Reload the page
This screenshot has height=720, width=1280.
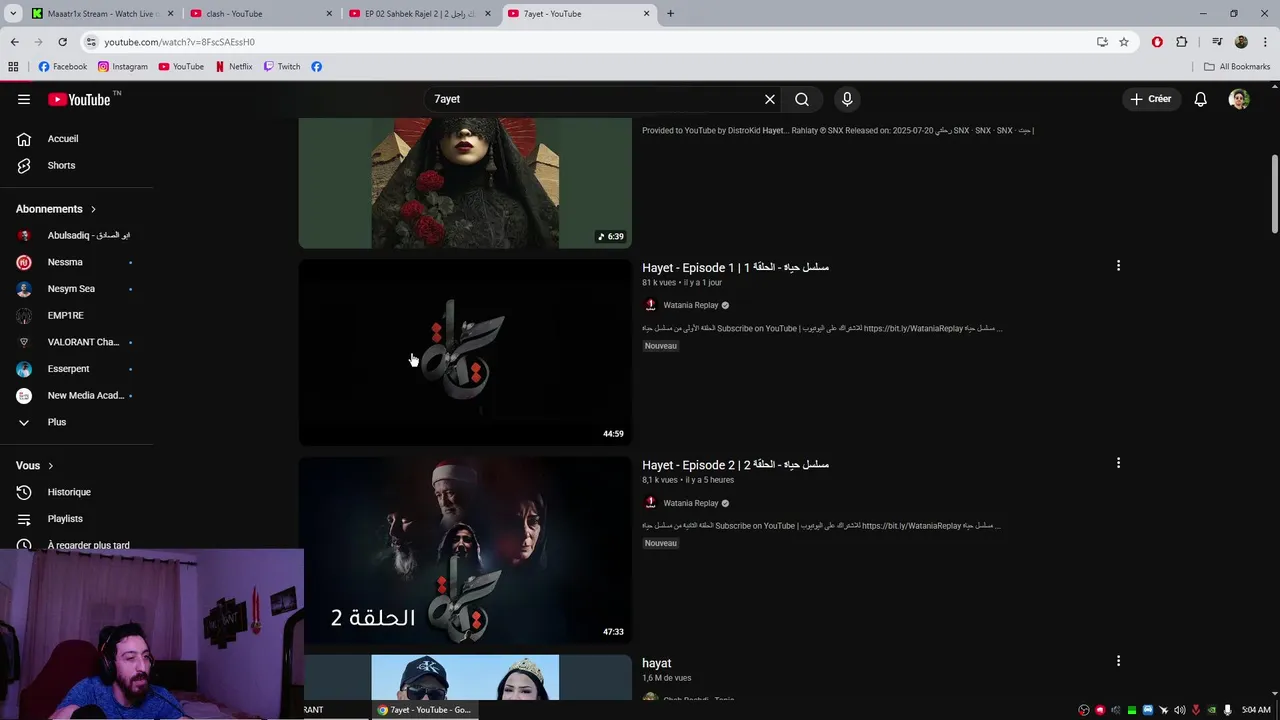coord(62,42)
